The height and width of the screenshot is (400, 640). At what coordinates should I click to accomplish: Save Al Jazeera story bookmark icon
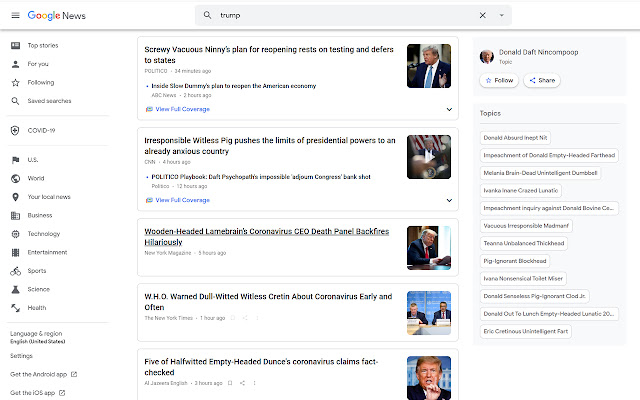point(230,383)
